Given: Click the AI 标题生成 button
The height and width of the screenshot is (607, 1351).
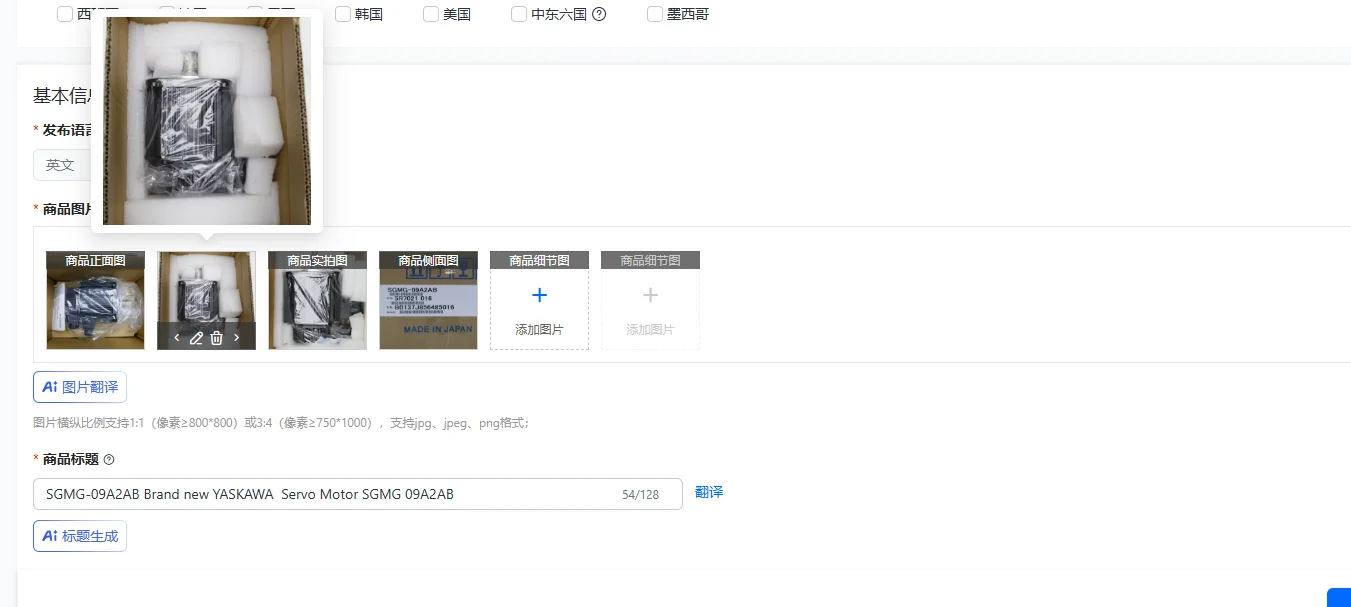Looking at the screenshot, I should (80, 536).
